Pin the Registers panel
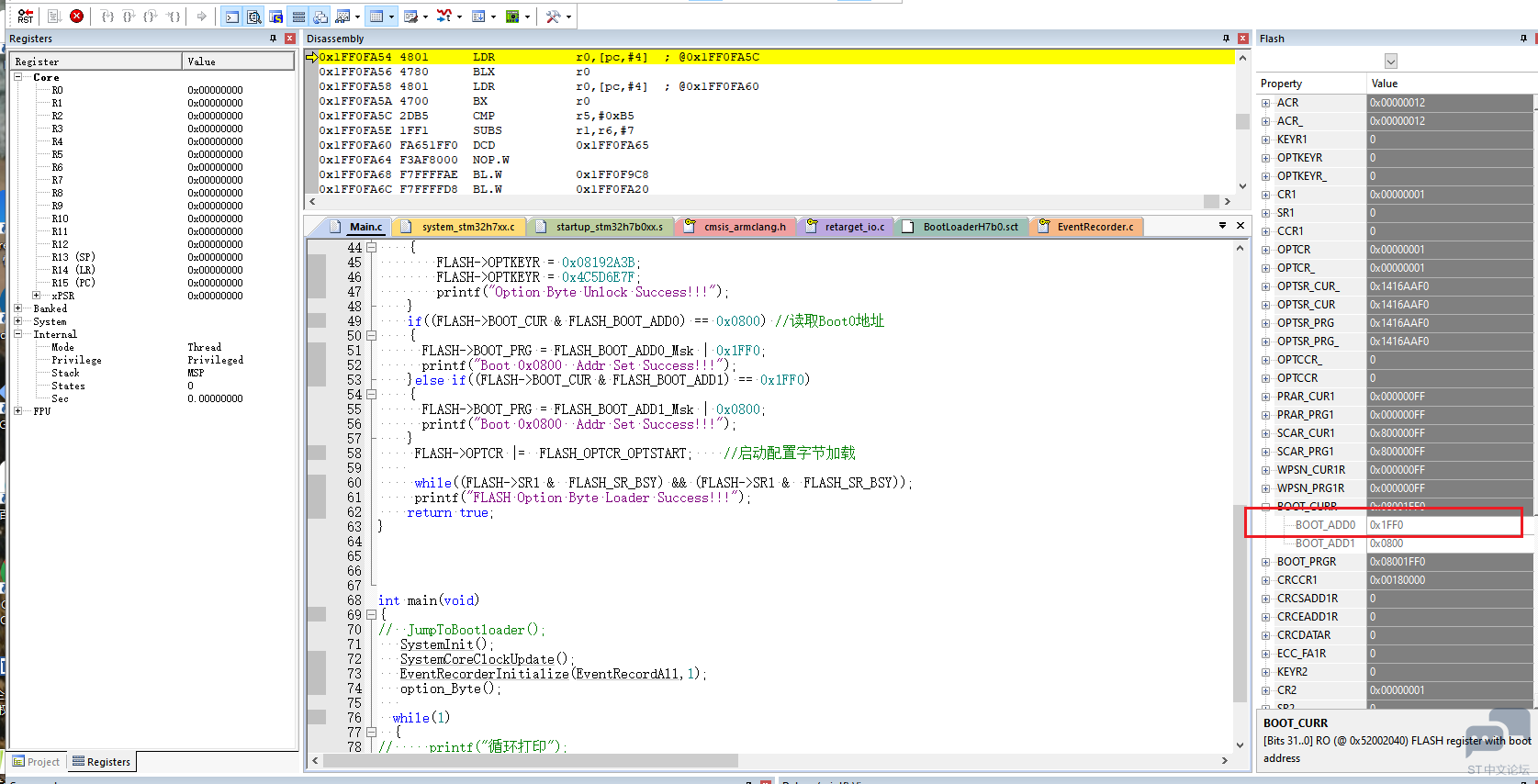Image resolution: width=1538 pixels, height=784 pixels. 273,39
